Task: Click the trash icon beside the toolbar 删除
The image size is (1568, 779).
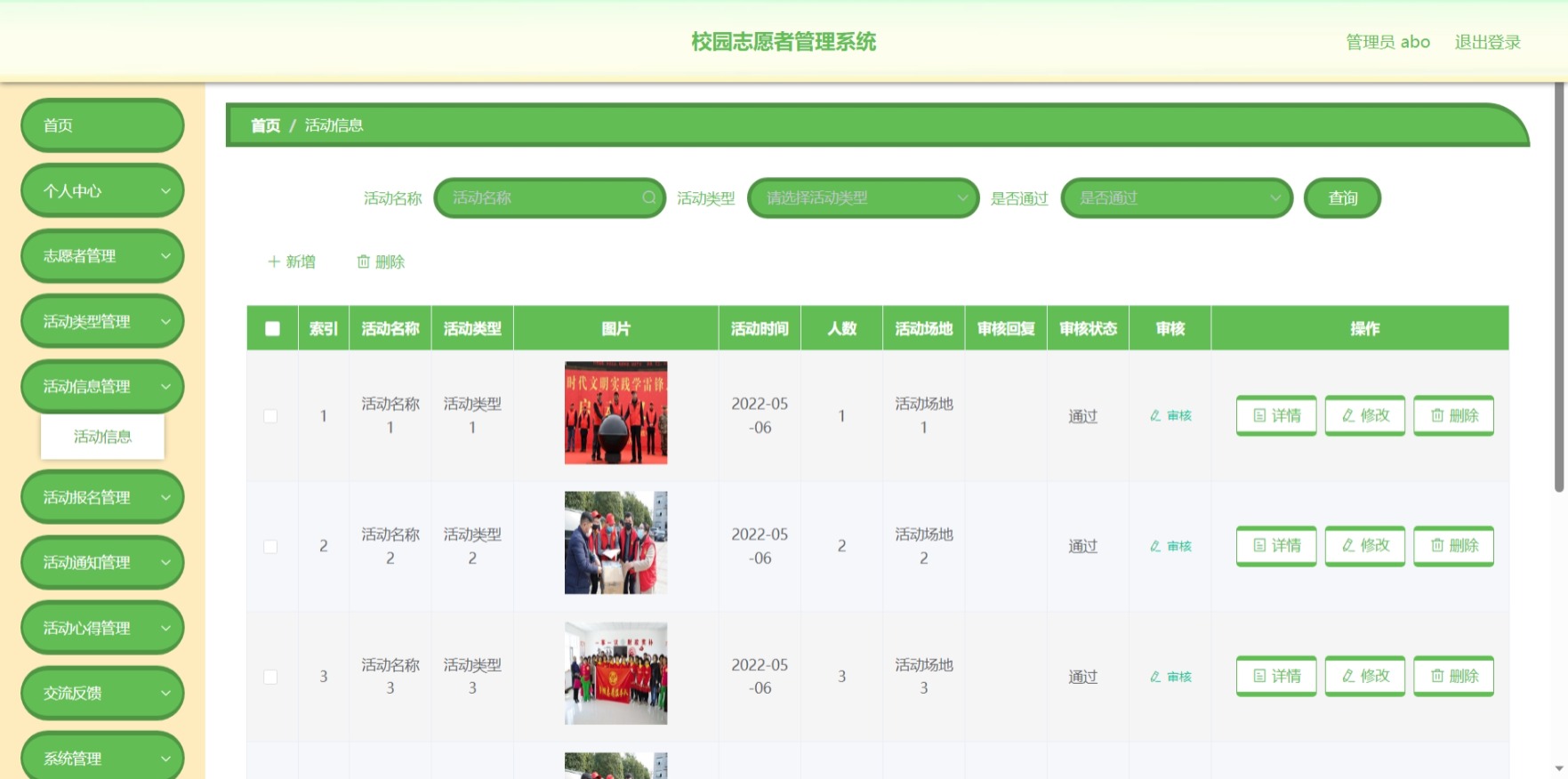Action: pyautogui.click(x=363, y=261)
